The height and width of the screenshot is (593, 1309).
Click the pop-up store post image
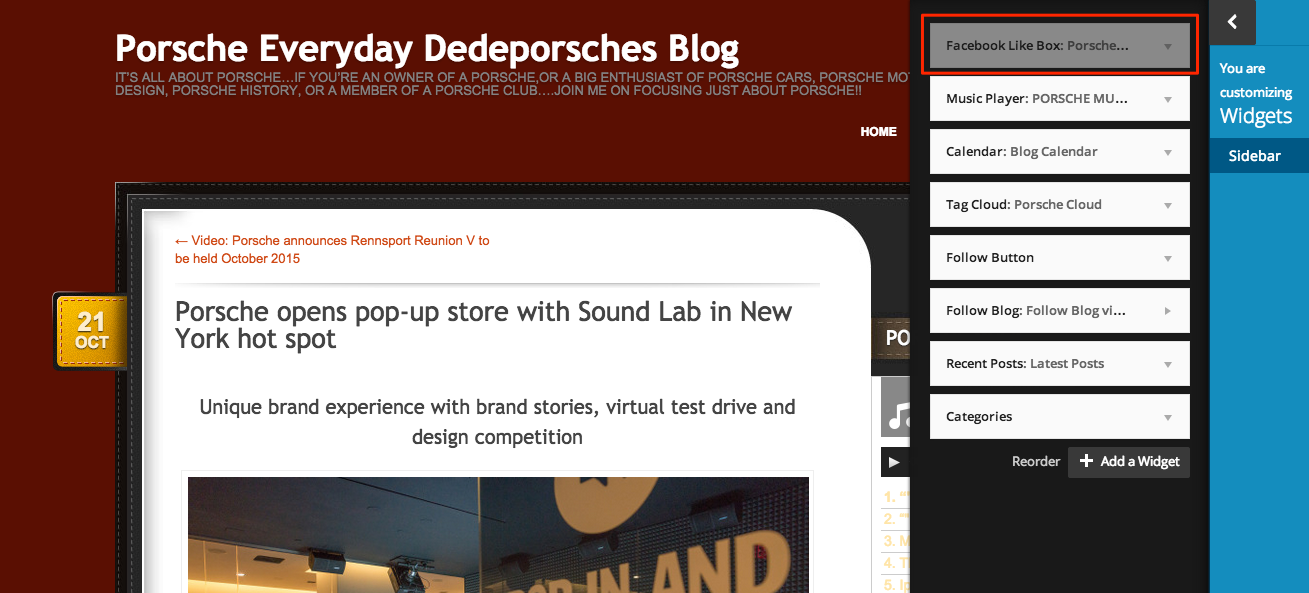click(498, 535)
